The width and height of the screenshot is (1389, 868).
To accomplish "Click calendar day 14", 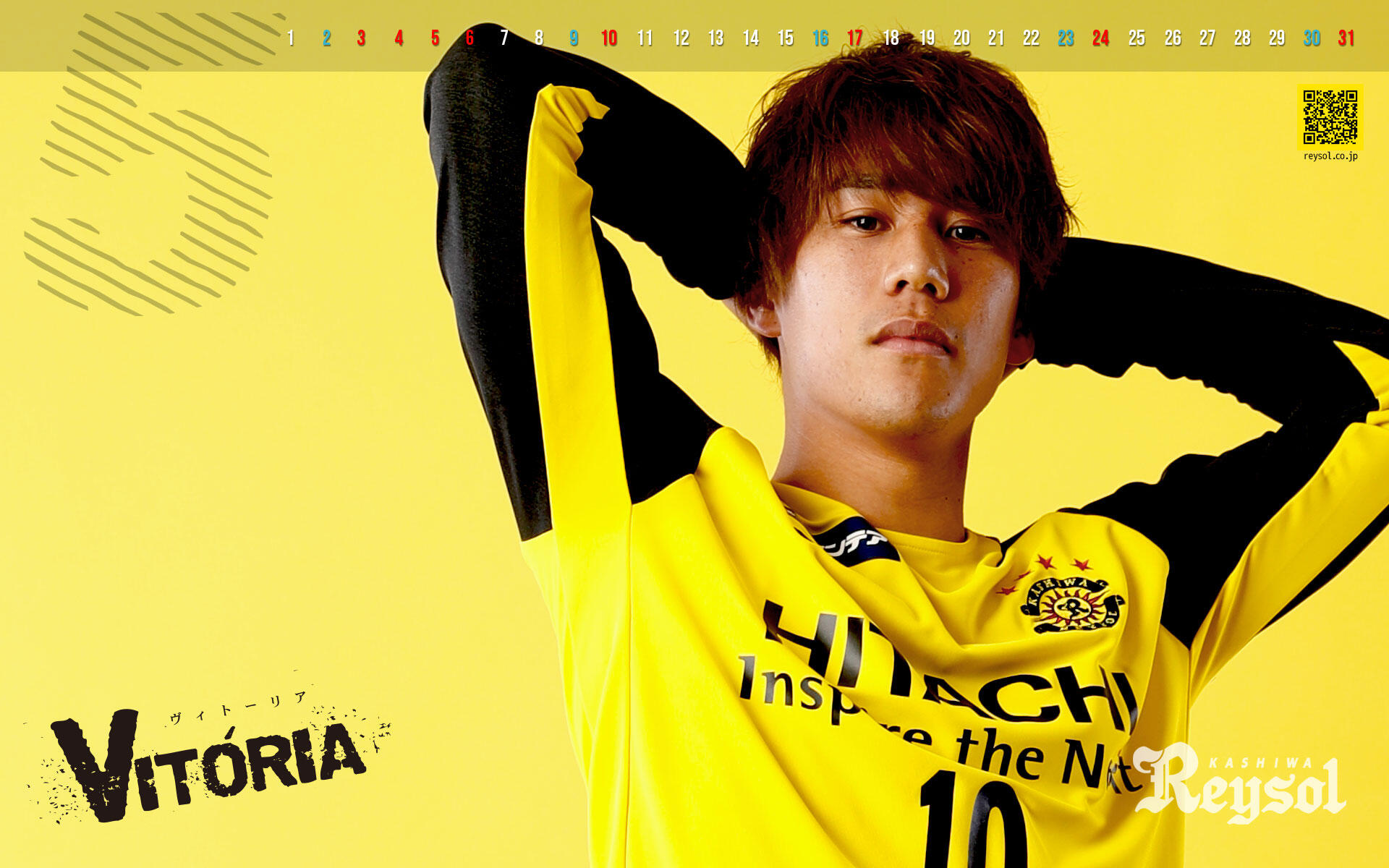I will [x=751, y=38].
